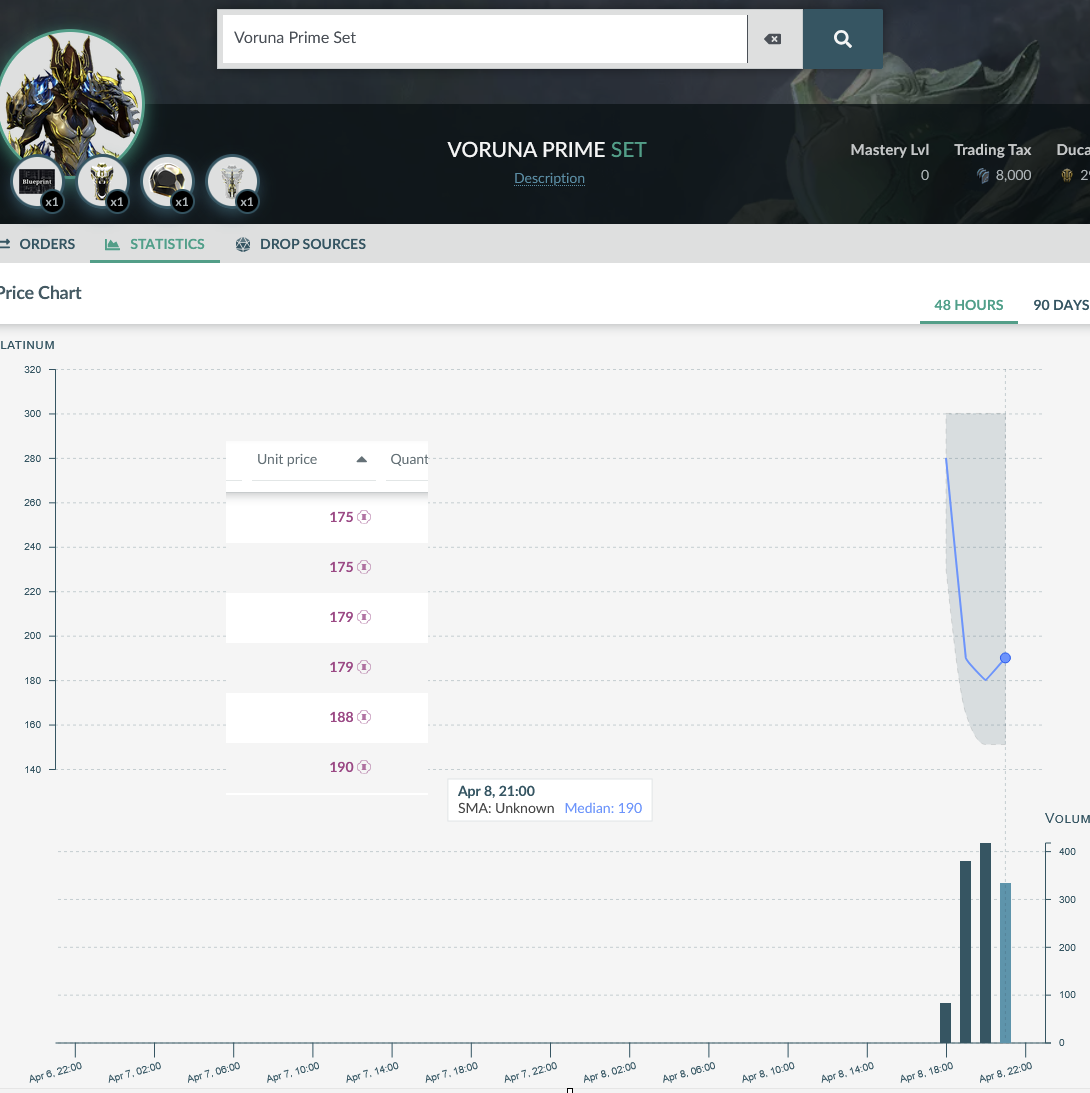Click the tallest dark volume bar

click(985, 942)
